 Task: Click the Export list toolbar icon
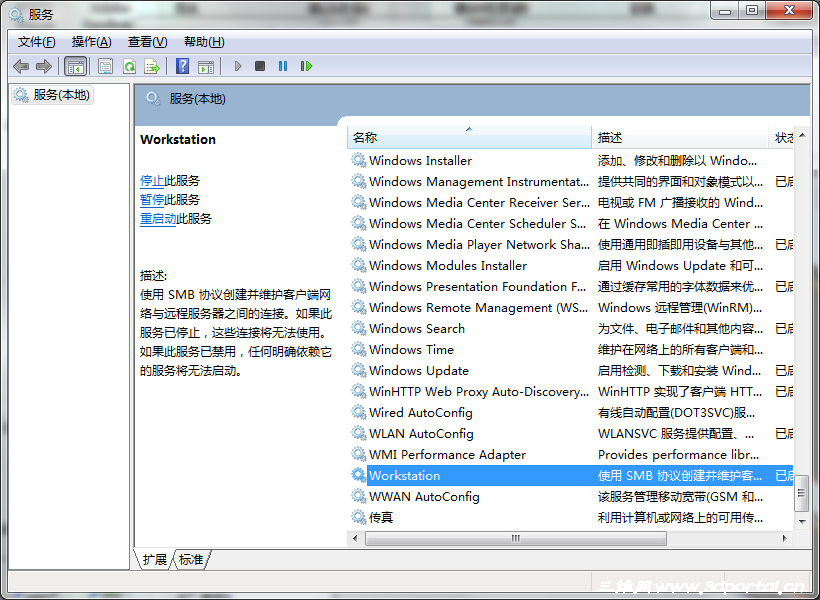152,66
